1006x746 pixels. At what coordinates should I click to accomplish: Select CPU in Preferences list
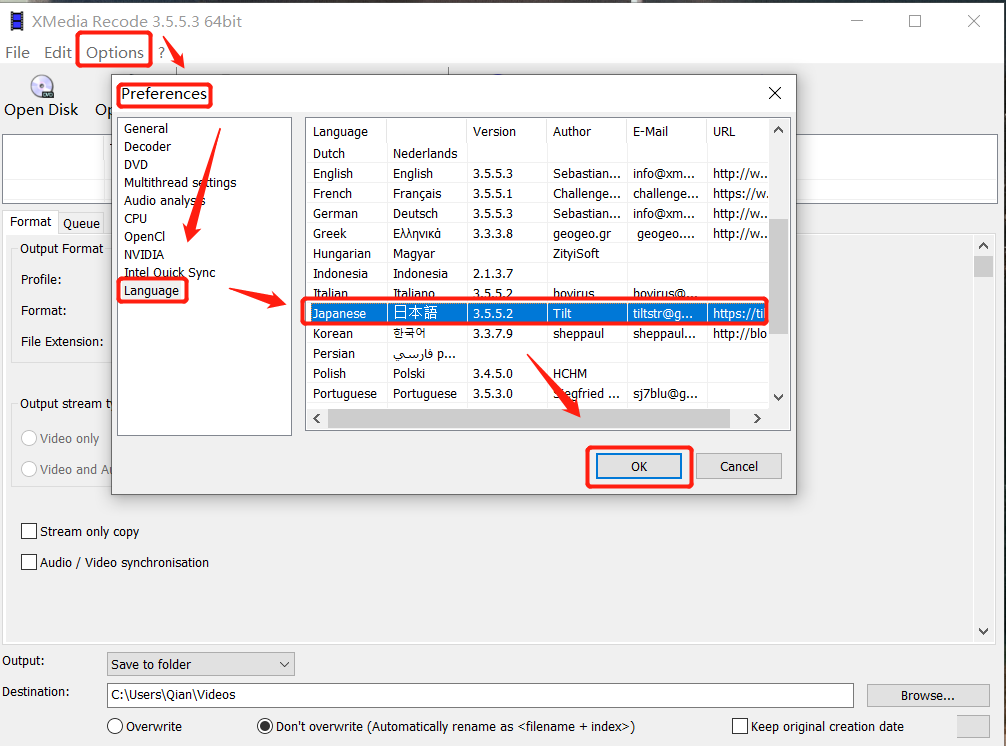[x=135, y=219]
